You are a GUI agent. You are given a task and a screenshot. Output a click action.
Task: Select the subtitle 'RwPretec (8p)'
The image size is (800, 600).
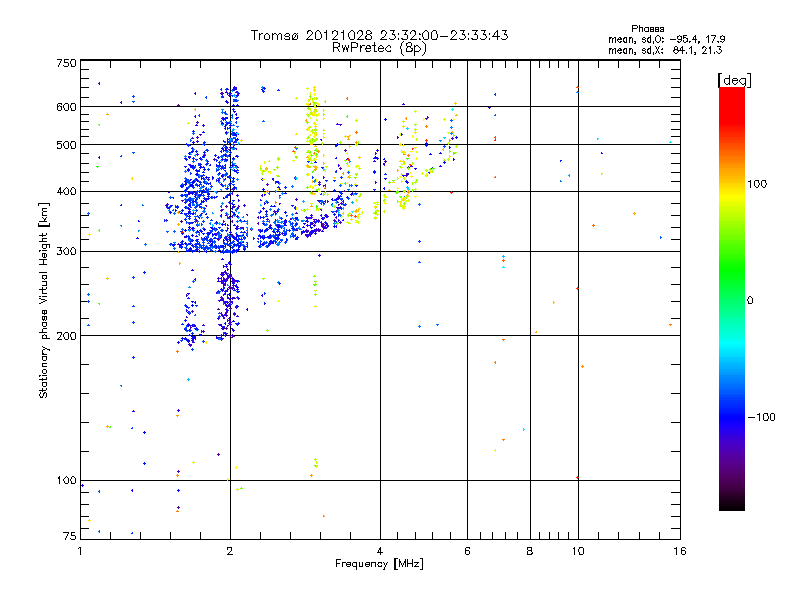[x=379, y=48]
